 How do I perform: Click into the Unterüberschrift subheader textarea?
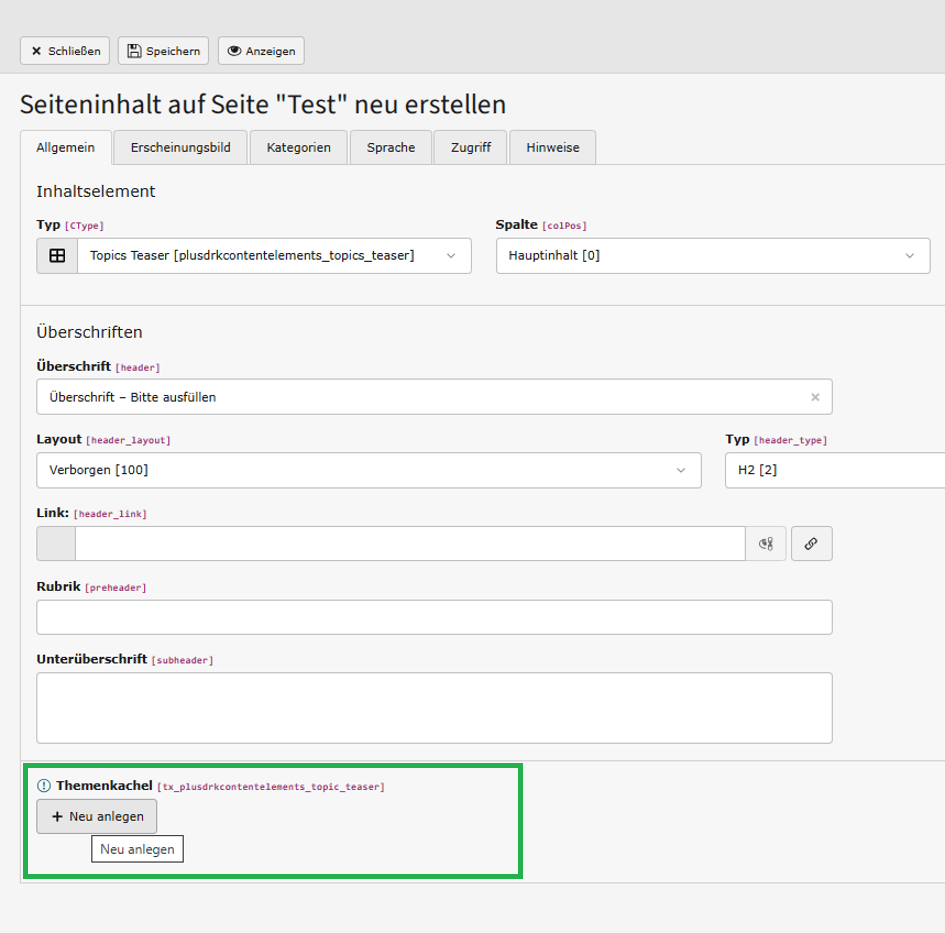coord(434,708)
